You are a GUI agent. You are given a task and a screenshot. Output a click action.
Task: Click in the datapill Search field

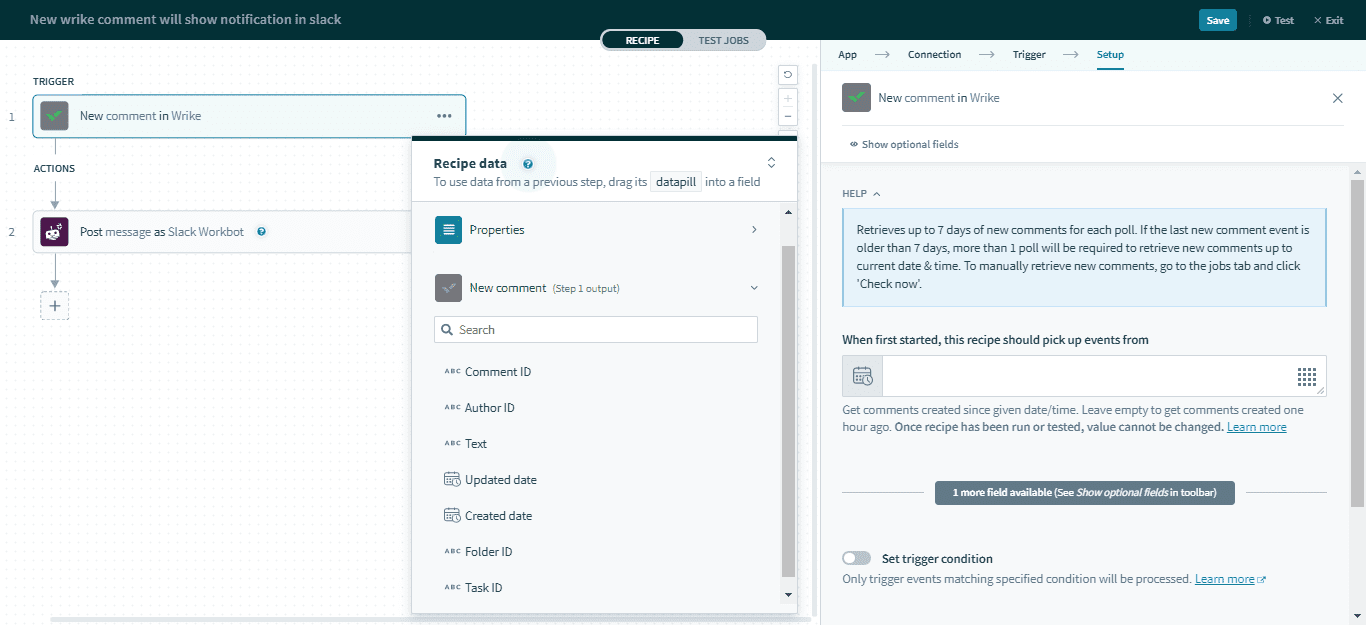pyautogui.click(x=596, y=330)
